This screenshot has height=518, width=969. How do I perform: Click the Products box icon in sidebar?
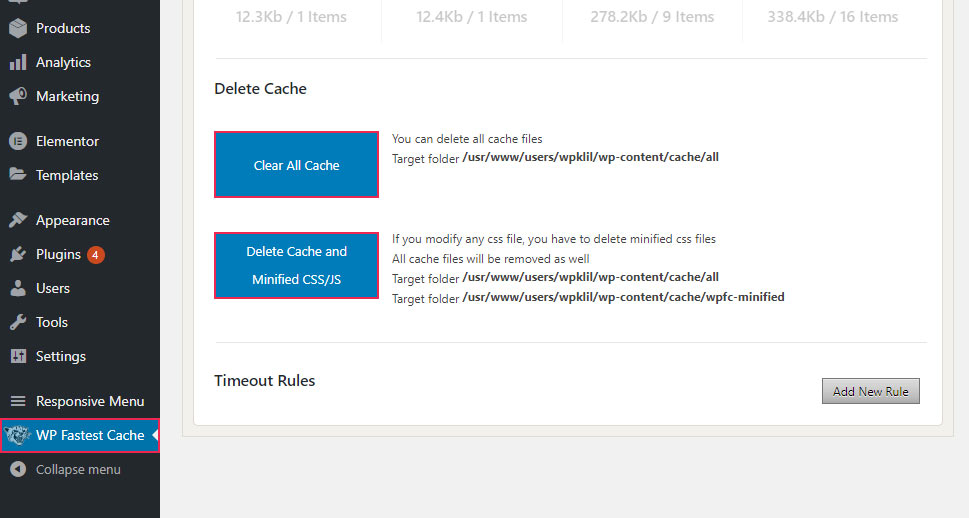pyautogui.click(x=18, y=28)
